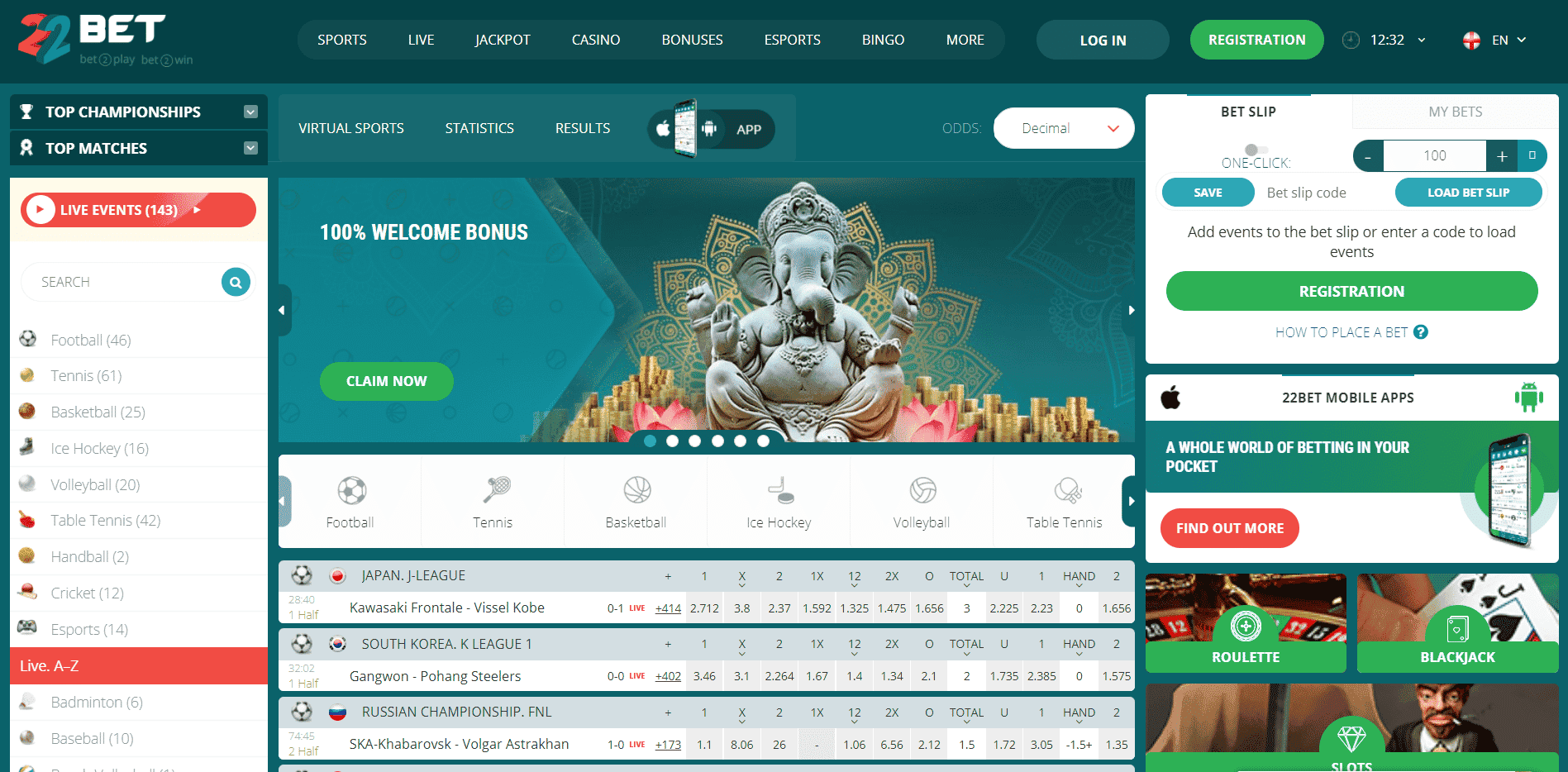Toggle the One-Click betting switch
Image resolution: width=1568 pixels, height=772 pixels.
(x=1256, y=150)
